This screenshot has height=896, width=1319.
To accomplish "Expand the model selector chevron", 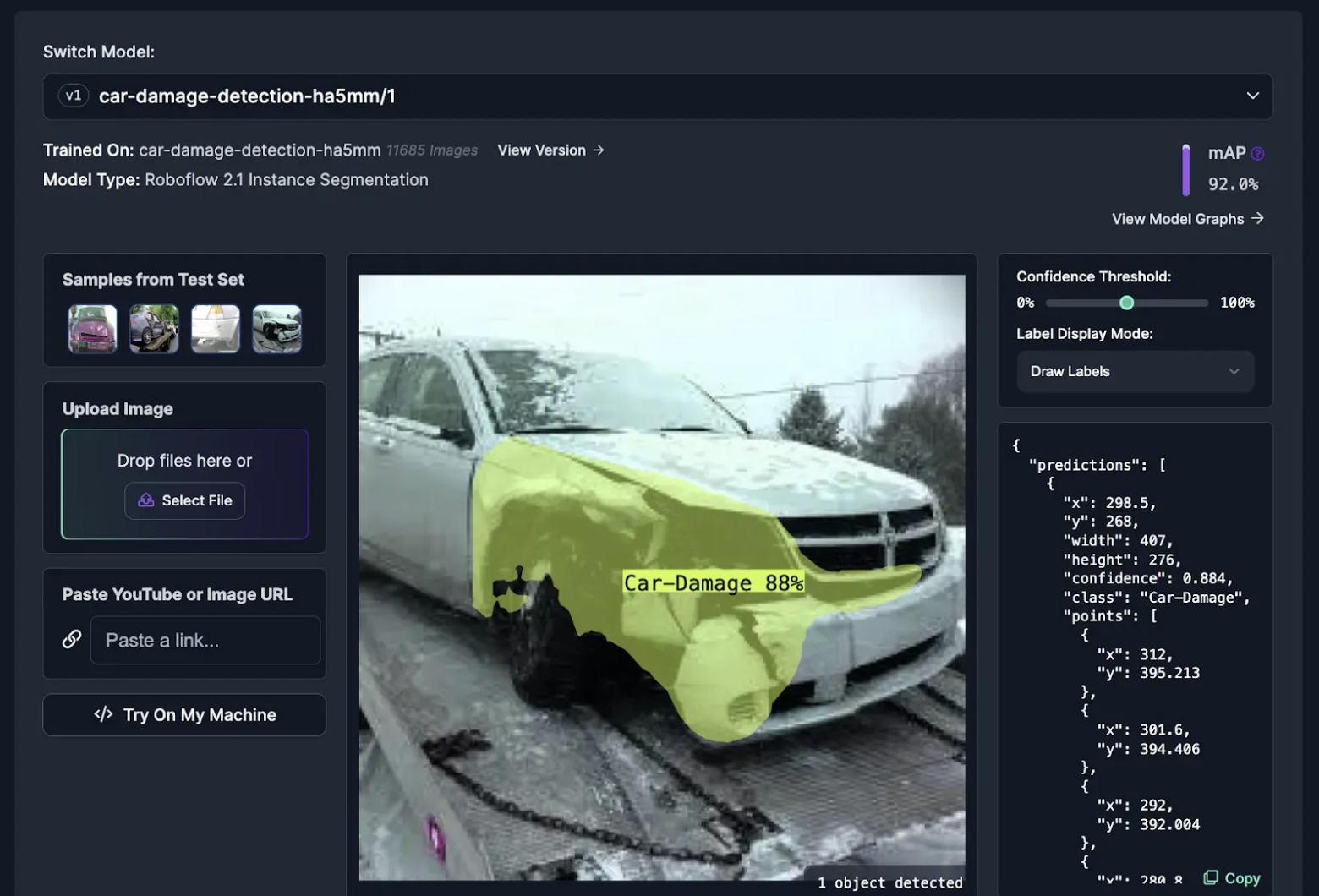I will 1253,96.
